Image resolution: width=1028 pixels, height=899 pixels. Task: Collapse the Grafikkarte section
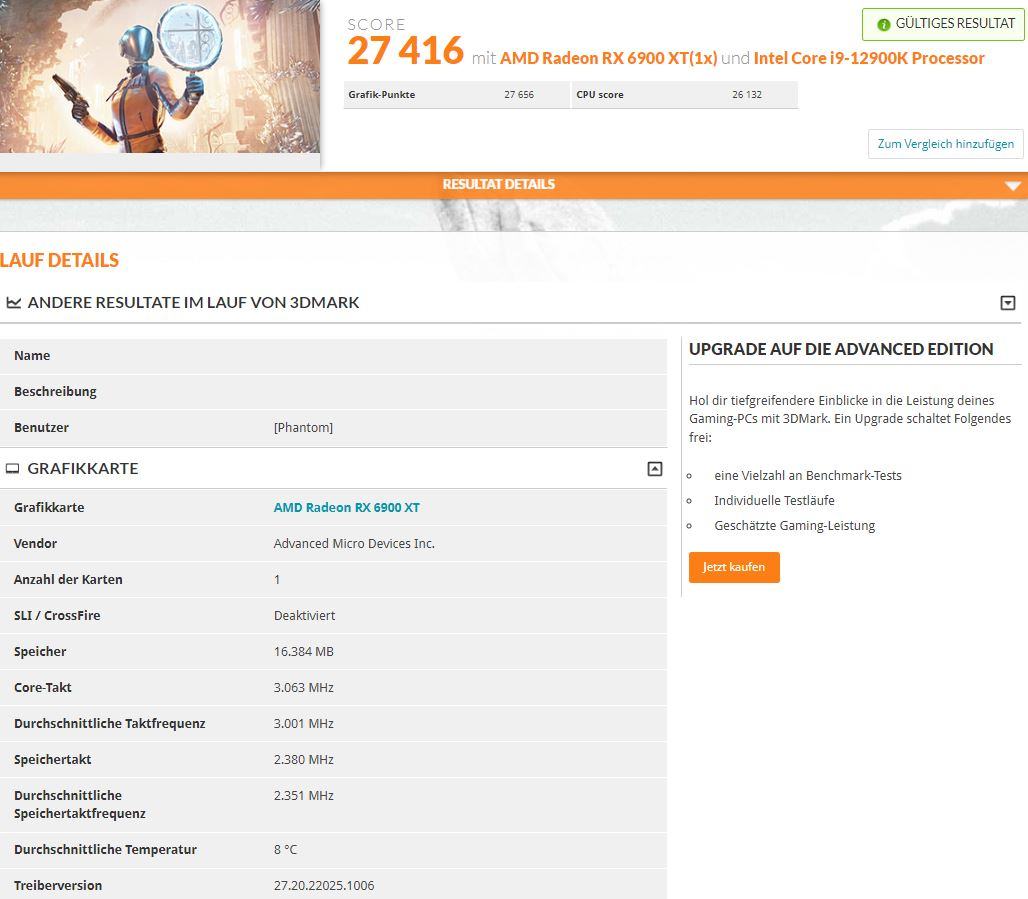(654, 468)
